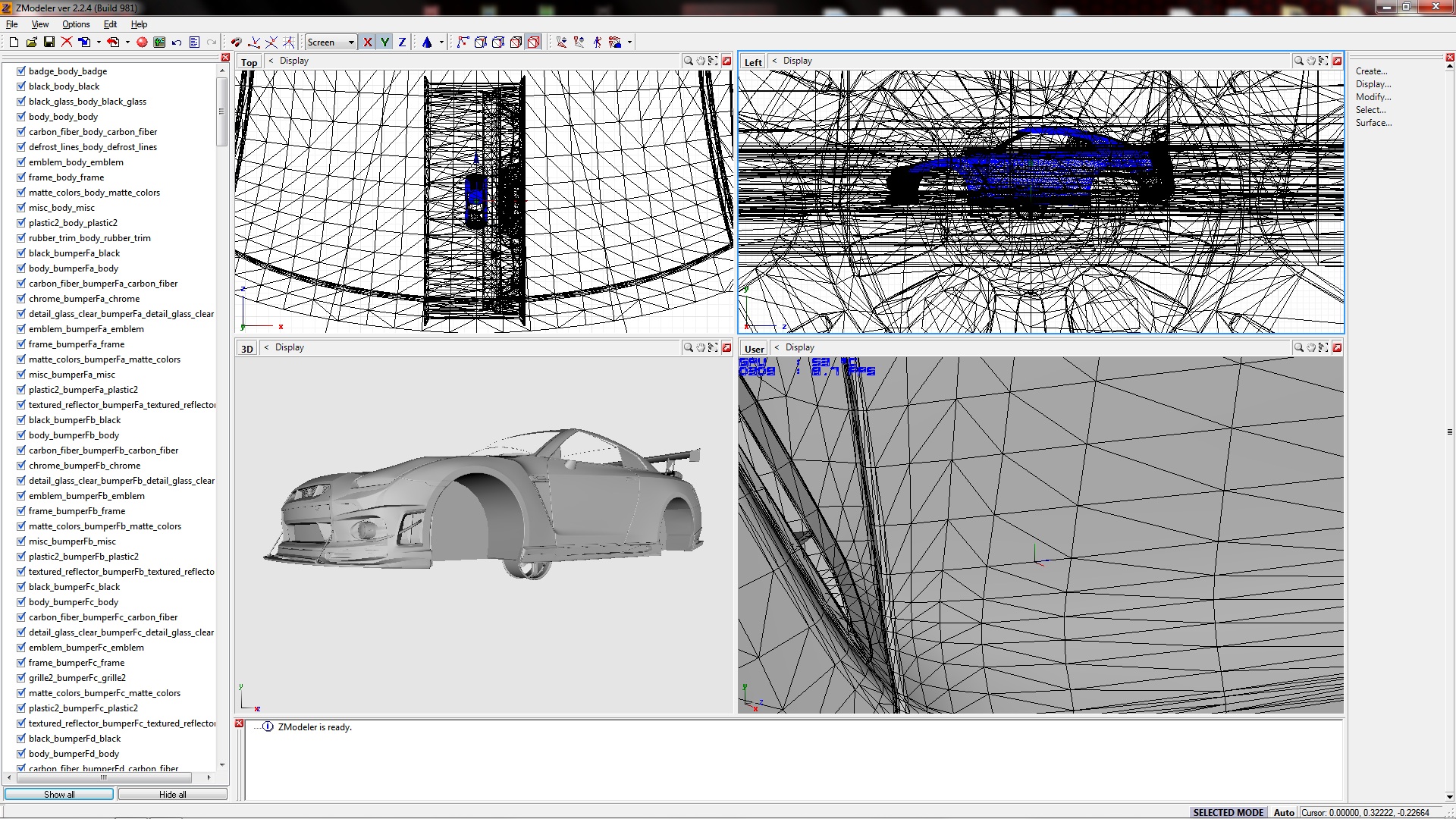Viewport: 1456px width, 819px height.
Task: Open the Options menu
Action: pos(76,24)
